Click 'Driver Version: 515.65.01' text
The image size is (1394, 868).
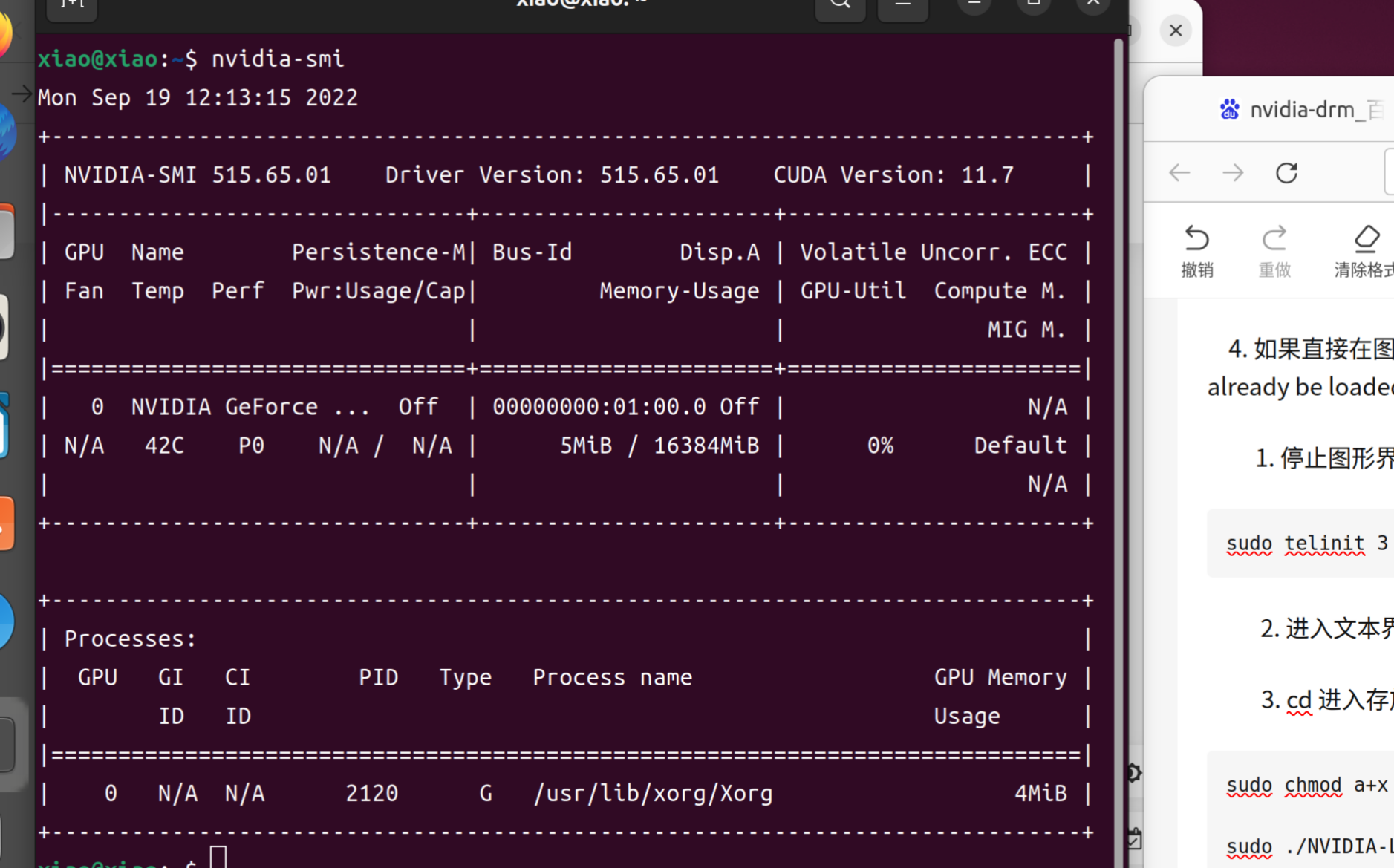click(x=552, y=174)
